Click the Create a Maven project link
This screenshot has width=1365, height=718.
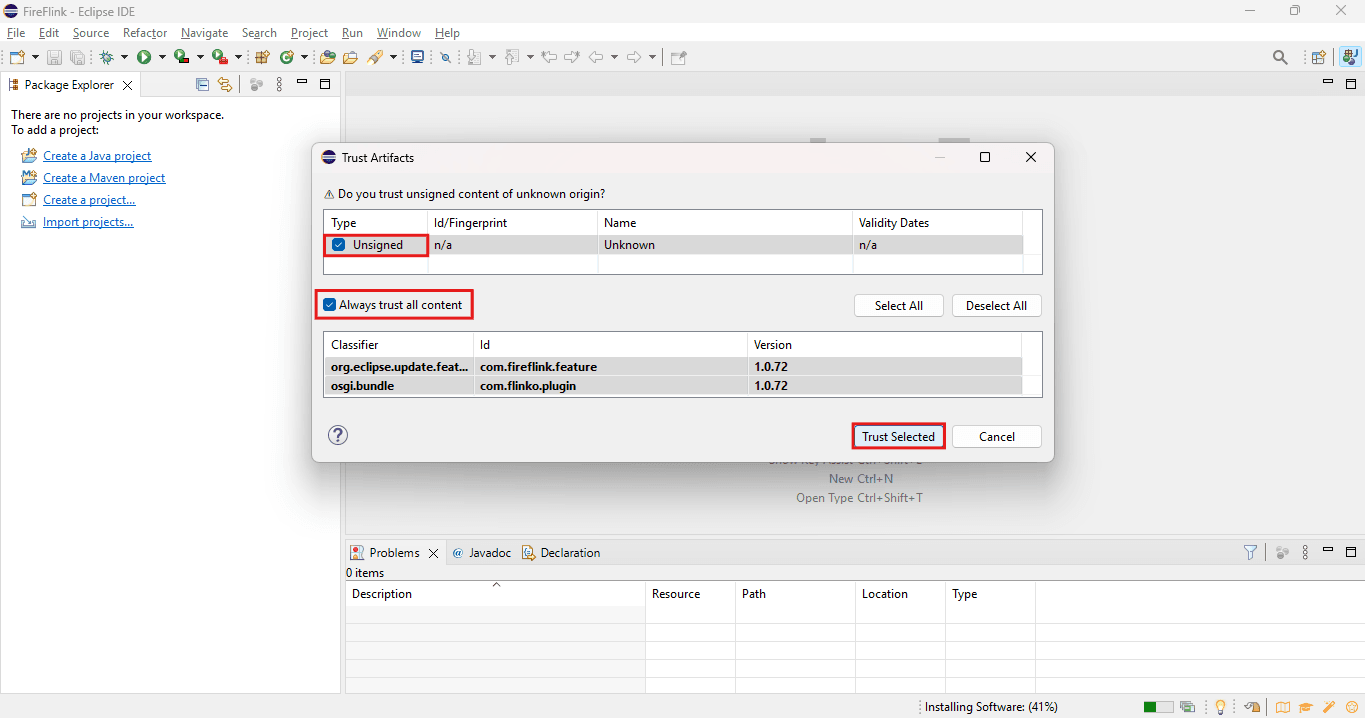[x=104, y=178]
